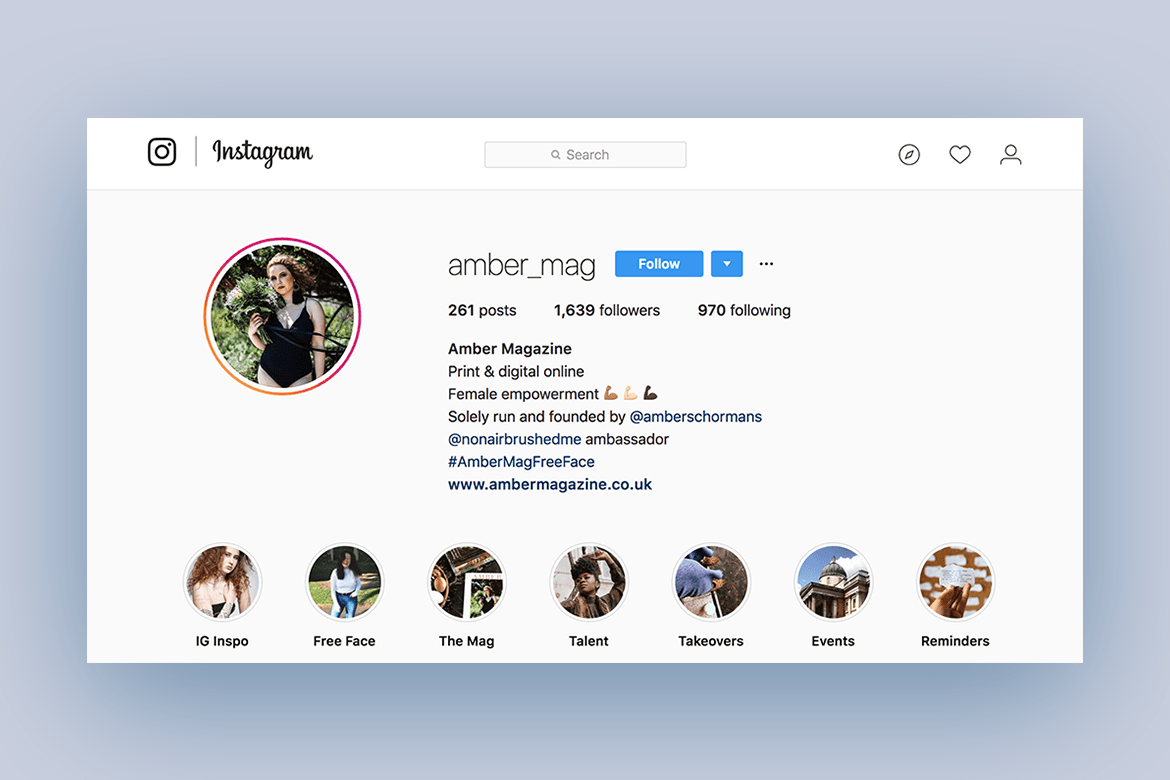Click the three-dot options icon beside Follow

(x=766, y=263)
